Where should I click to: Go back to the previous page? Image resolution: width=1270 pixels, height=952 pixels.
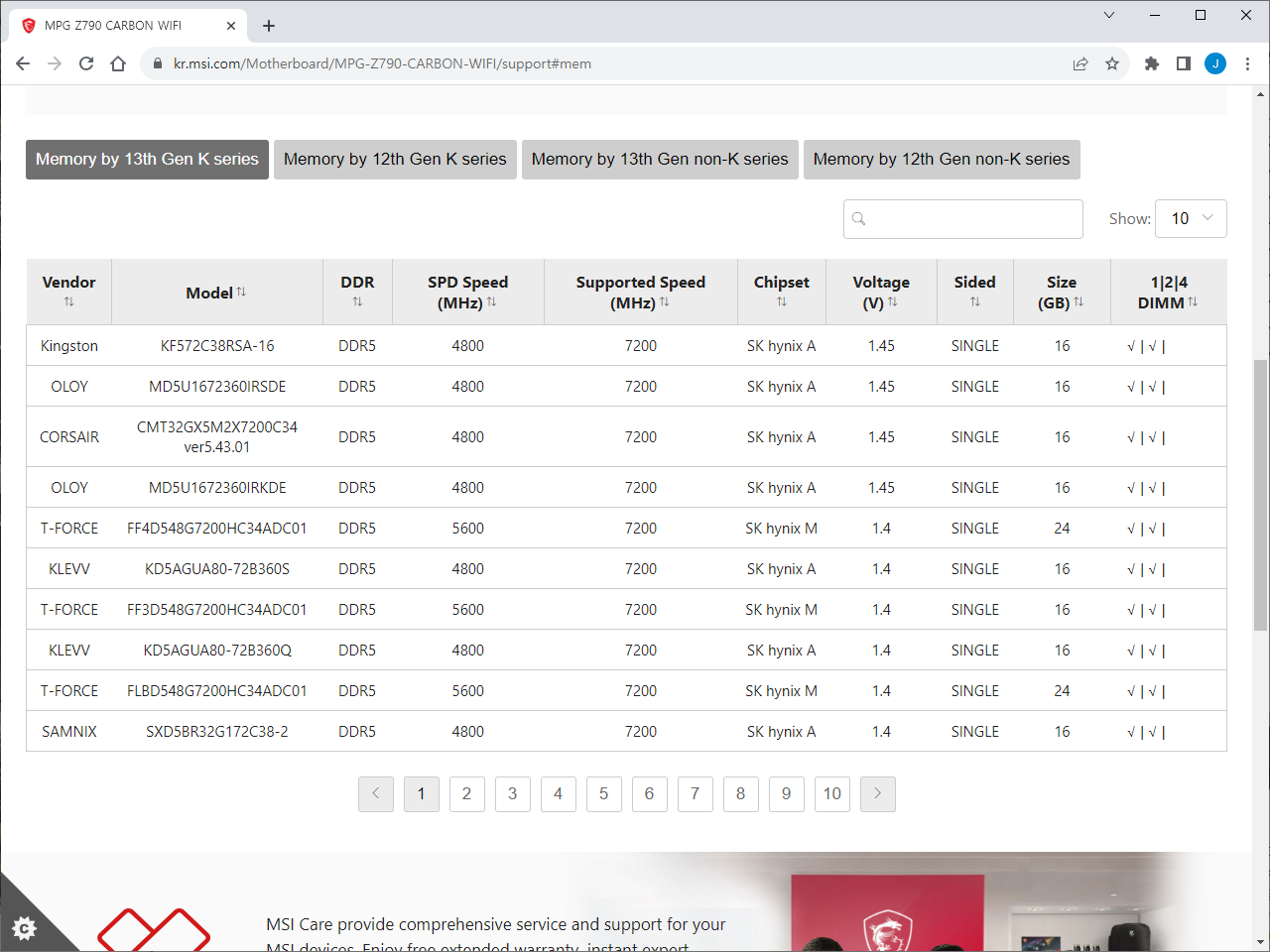[x=23, y=63]
